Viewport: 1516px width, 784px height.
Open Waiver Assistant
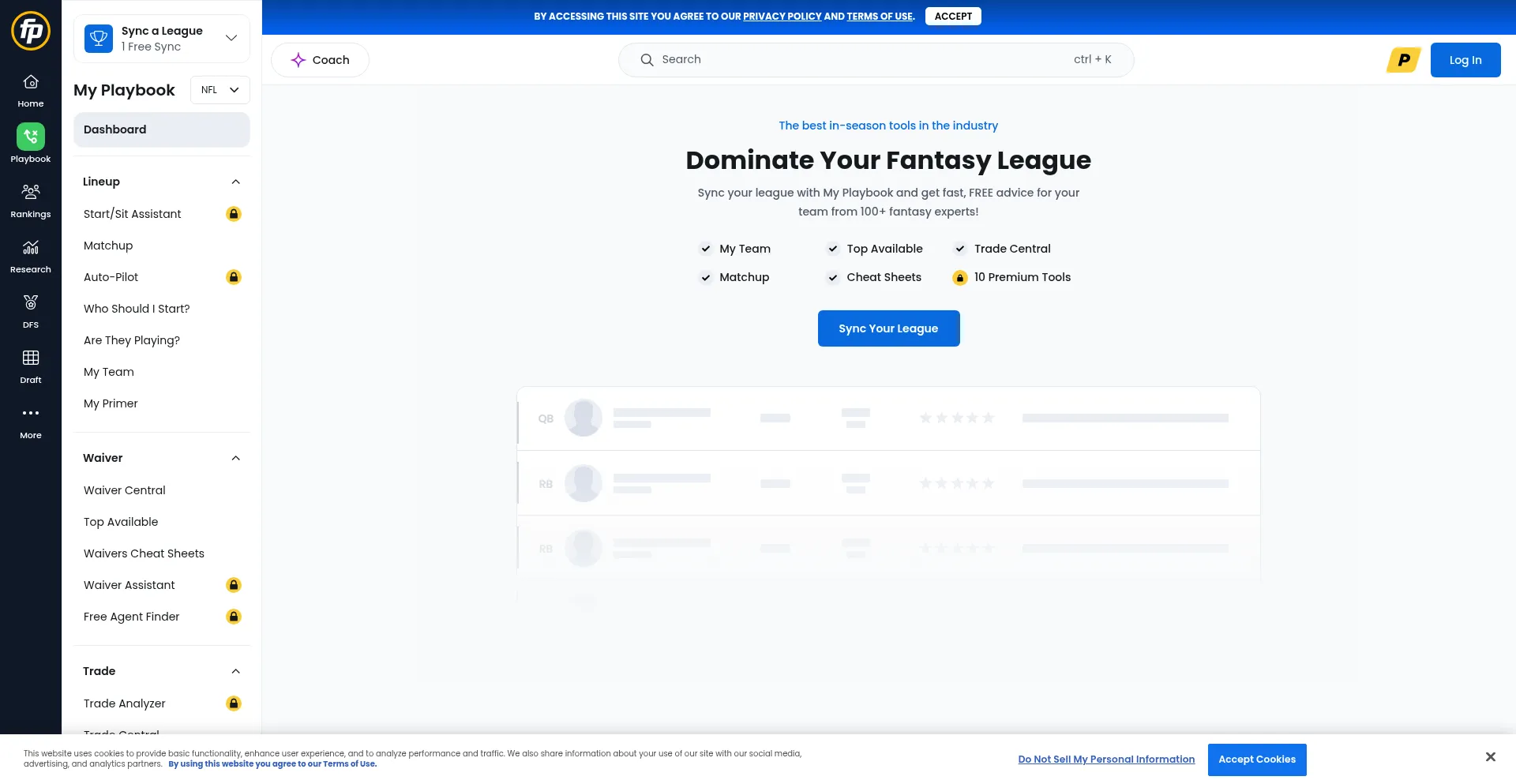129,585
